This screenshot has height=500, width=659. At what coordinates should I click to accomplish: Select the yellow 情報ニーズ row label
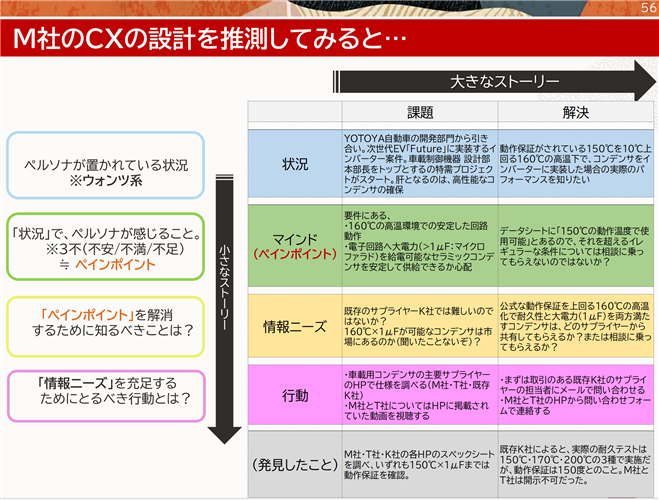[x=295, y=326]
